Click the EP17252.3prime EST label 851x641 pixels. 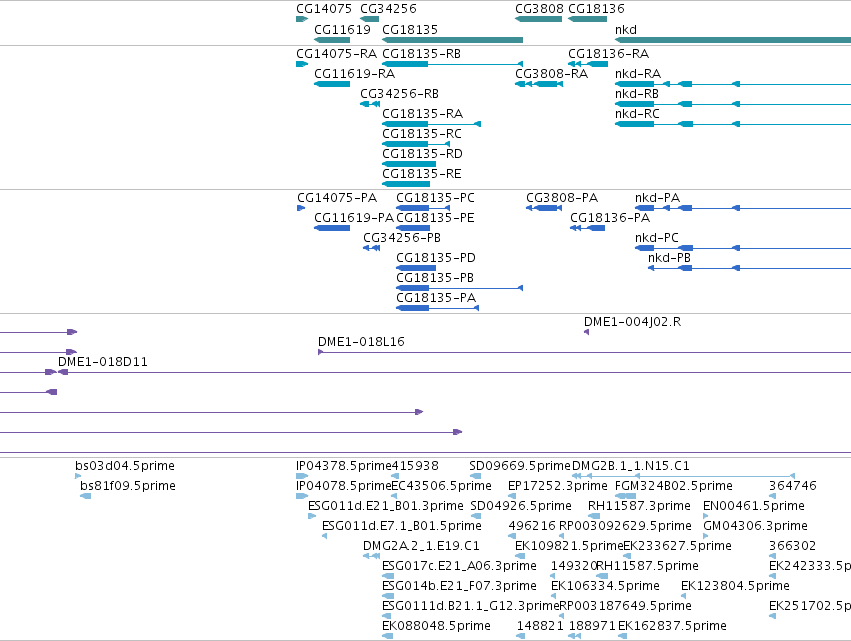(558, 486)
